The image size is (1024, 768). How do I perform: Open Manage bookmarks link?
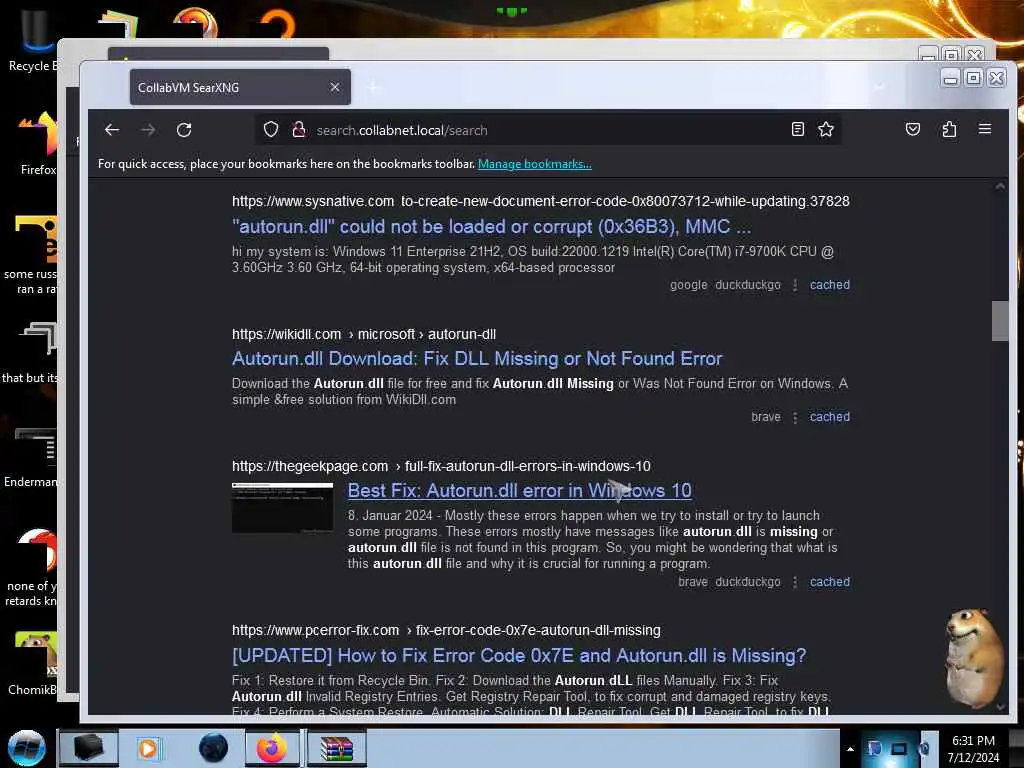point(535,164)
